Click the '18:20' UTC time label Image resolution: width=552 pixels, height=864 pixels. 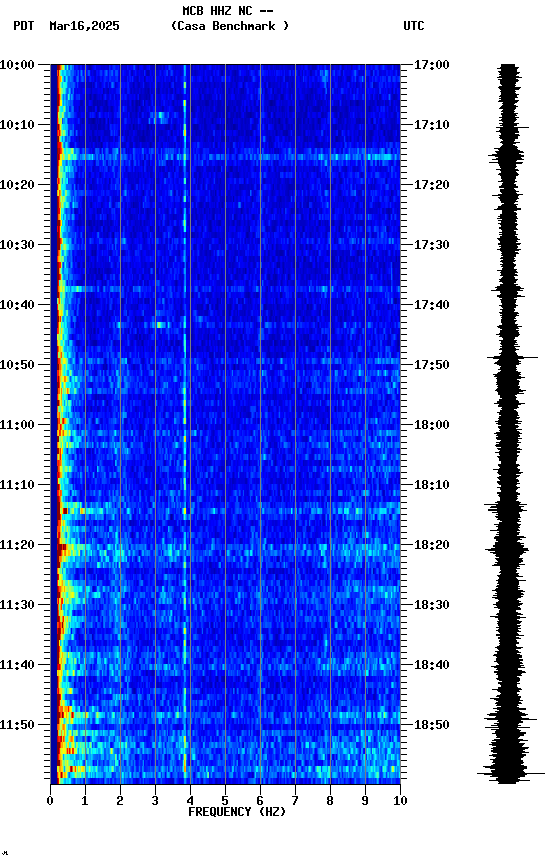click(432, 545)
